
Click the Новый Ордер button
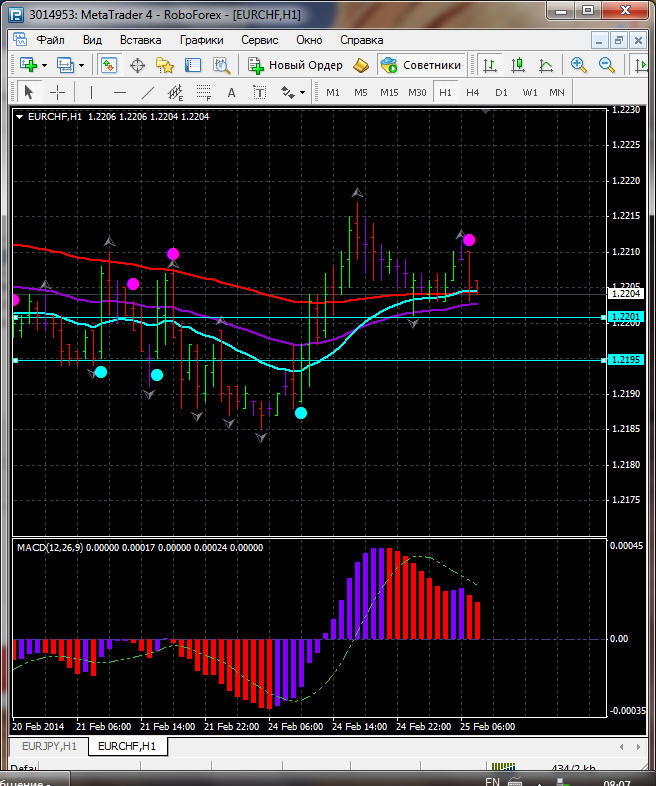pos(296,65)
